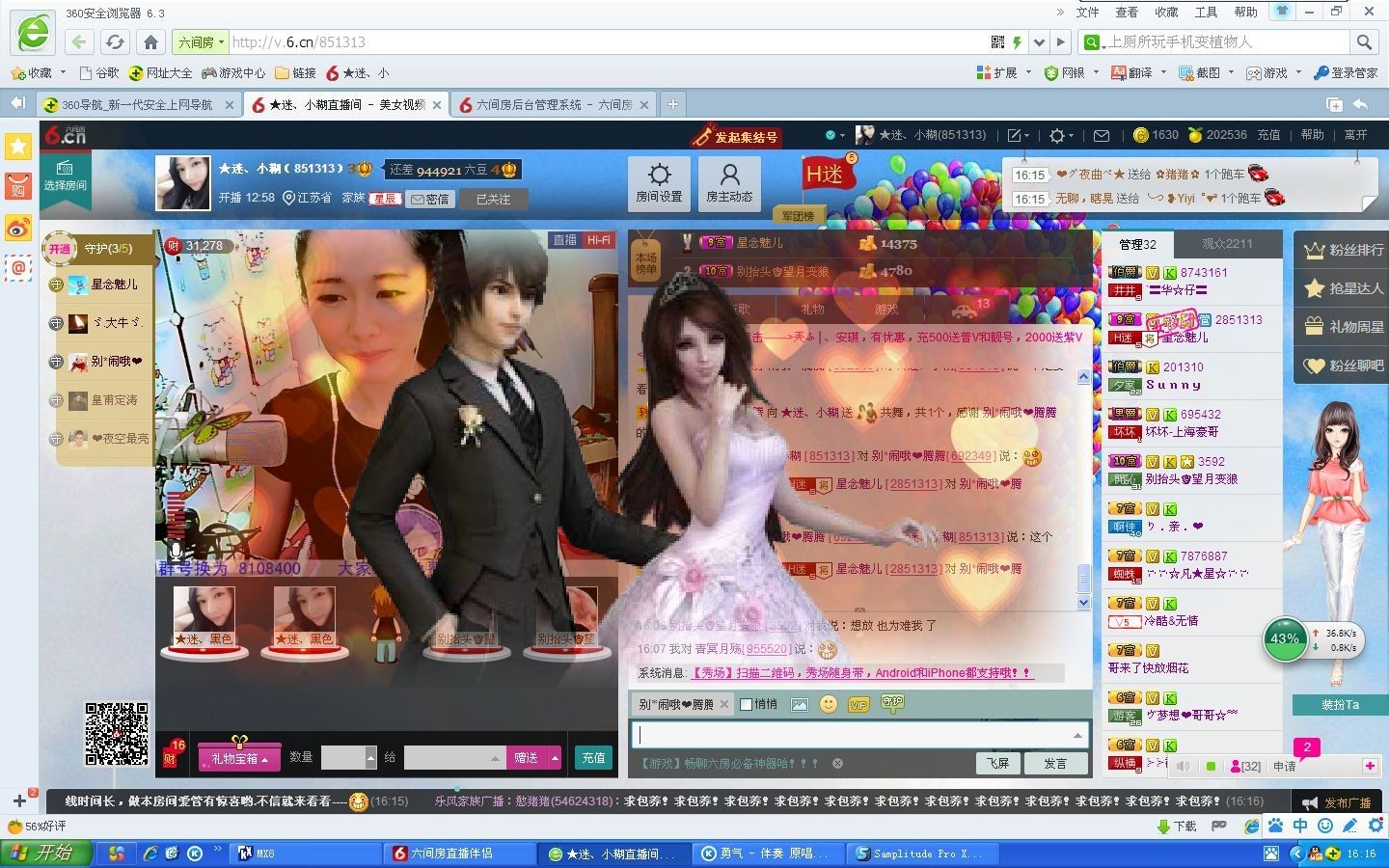Viewport: 1389px width, 868px height.
Task: Open the messages envelope icon in 6.cn header
Action: pos(1102,135)
